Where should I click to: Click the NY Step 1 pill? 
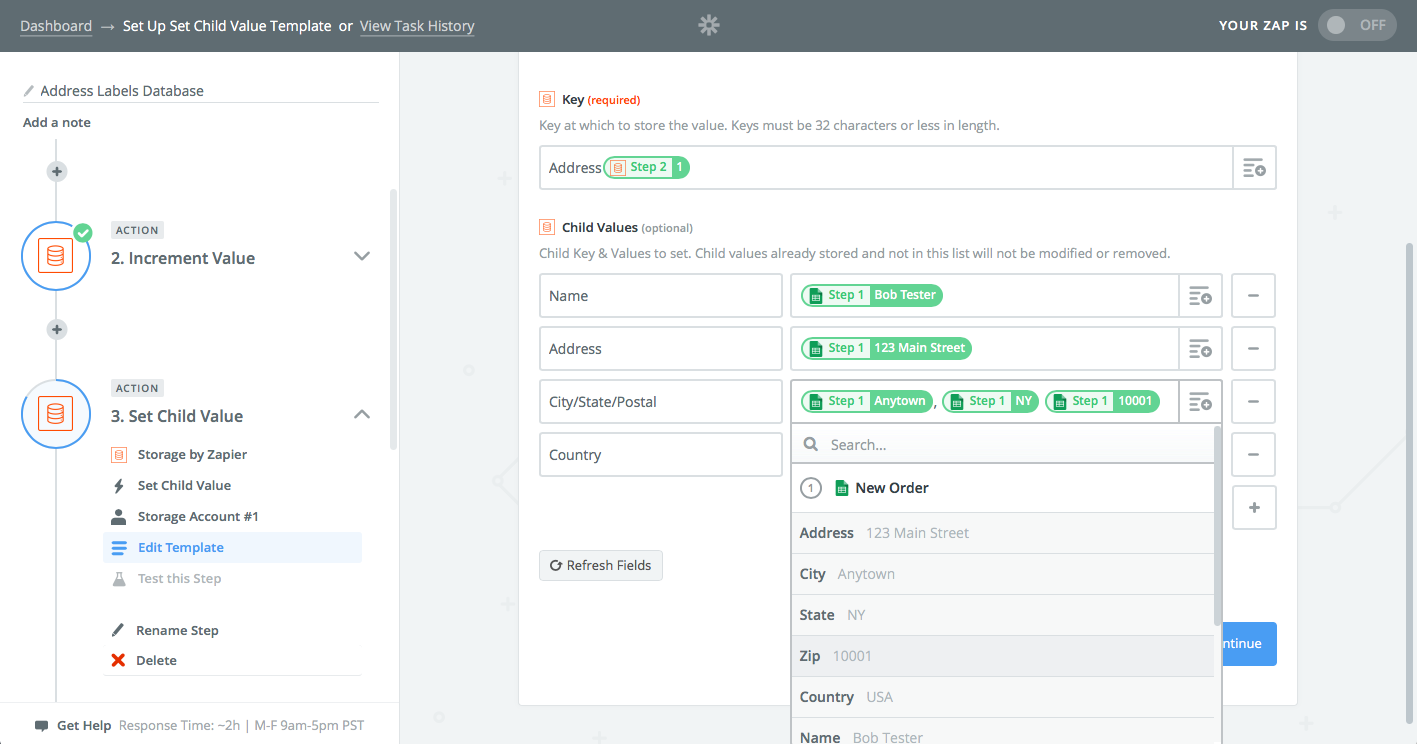991,401
